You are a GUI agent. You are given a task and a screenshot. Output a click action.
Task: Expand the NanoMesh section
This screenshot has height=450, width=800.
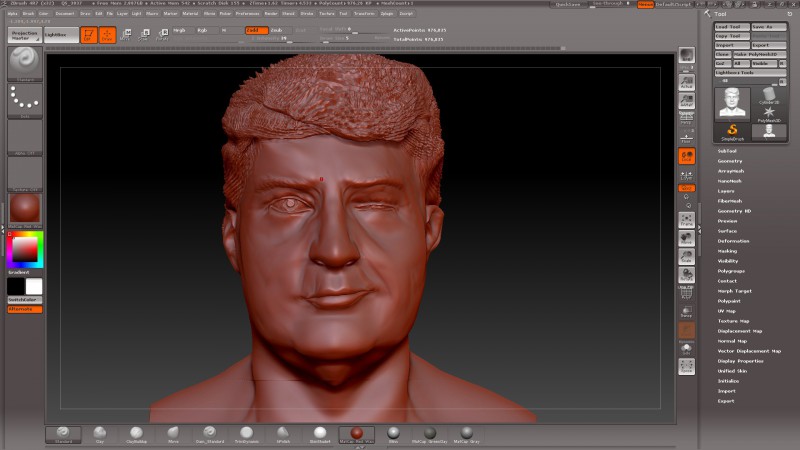coord(730,181)
